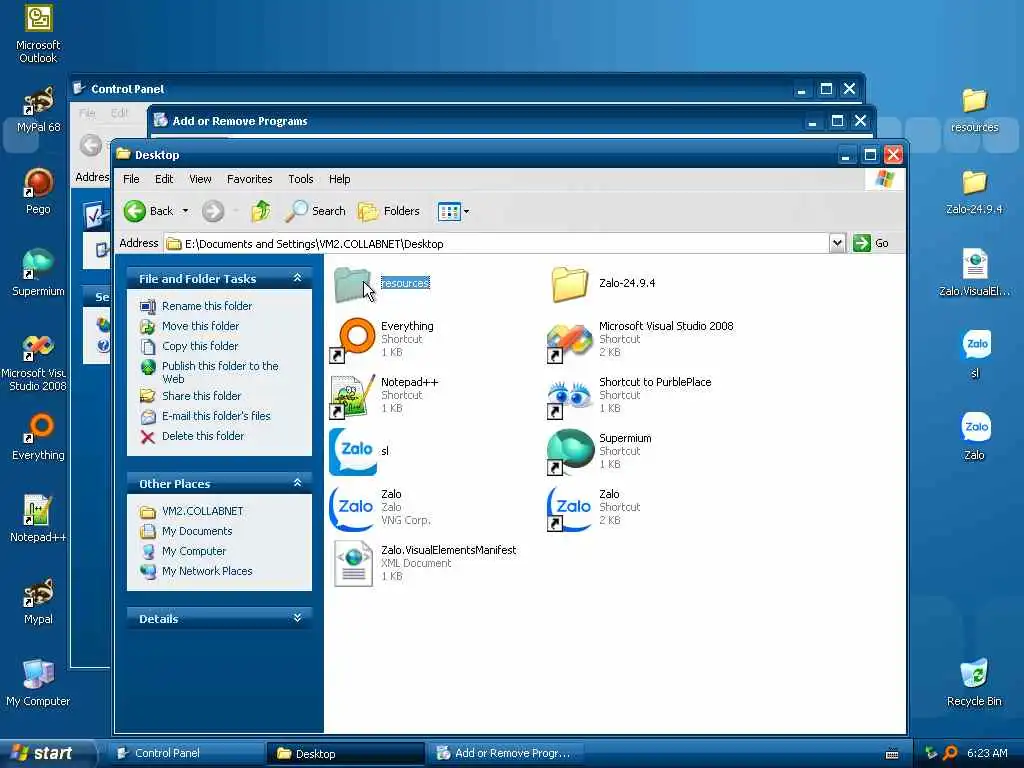Viewport: 1024px width, 768px height.
Task: Open the File menu
Action: tap(131, 179)
